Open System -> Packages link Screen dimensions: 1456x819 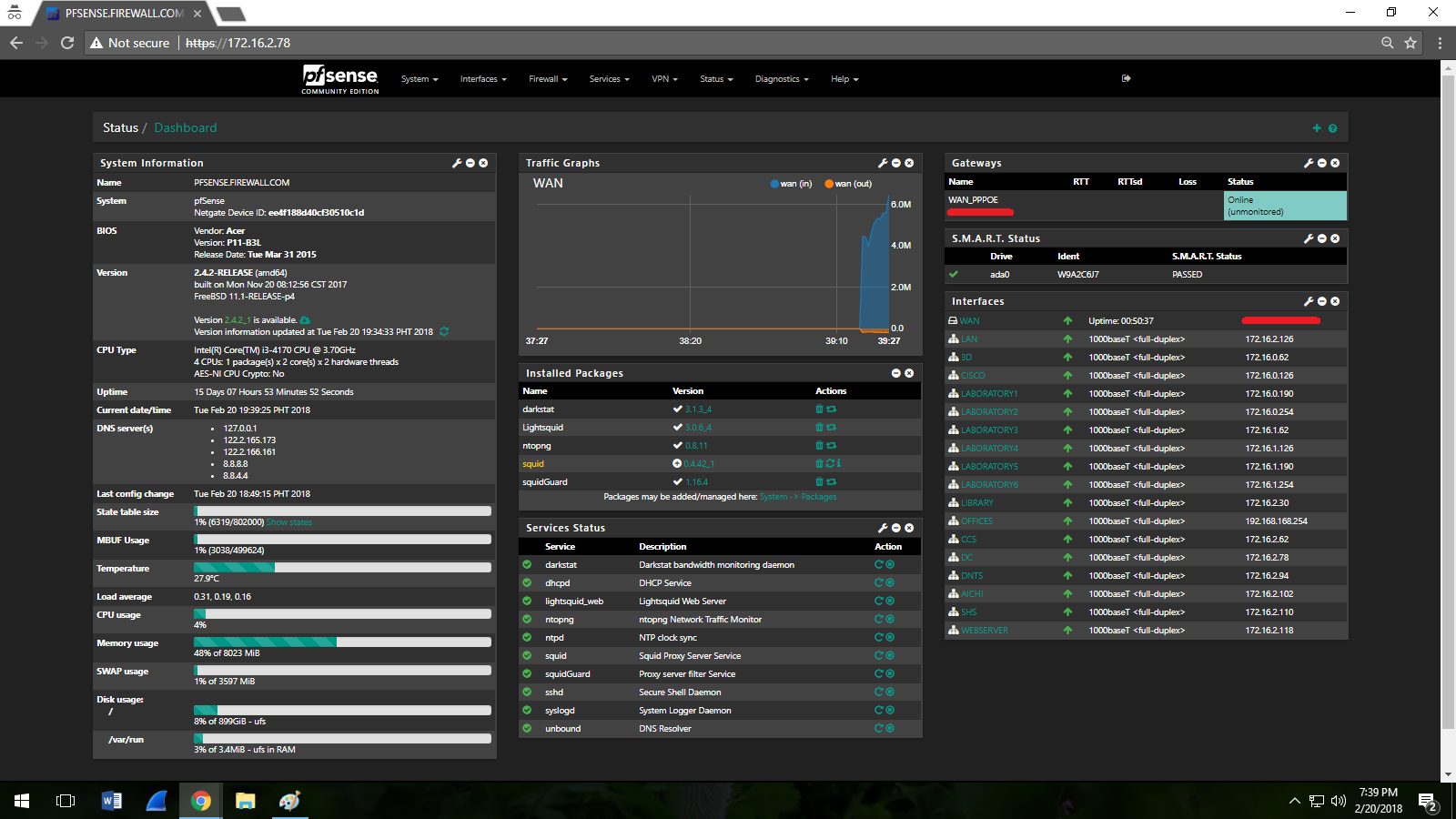(798, 497)
